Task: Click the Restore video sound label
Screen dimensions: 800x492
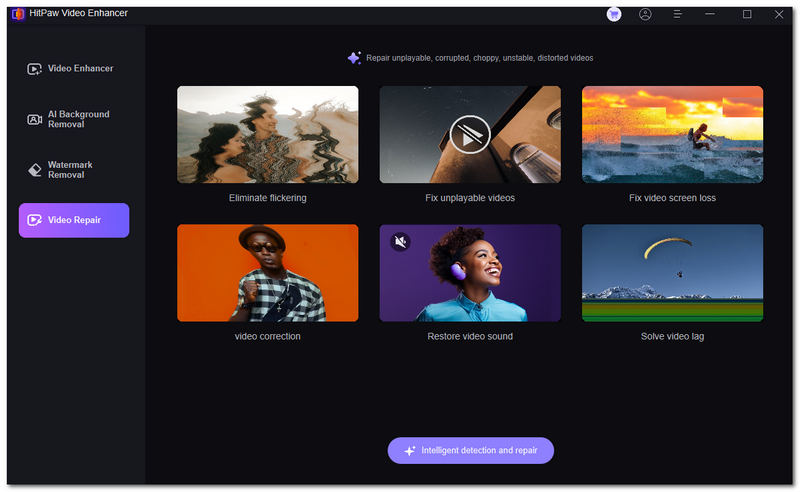Action: tap(469, 337)
